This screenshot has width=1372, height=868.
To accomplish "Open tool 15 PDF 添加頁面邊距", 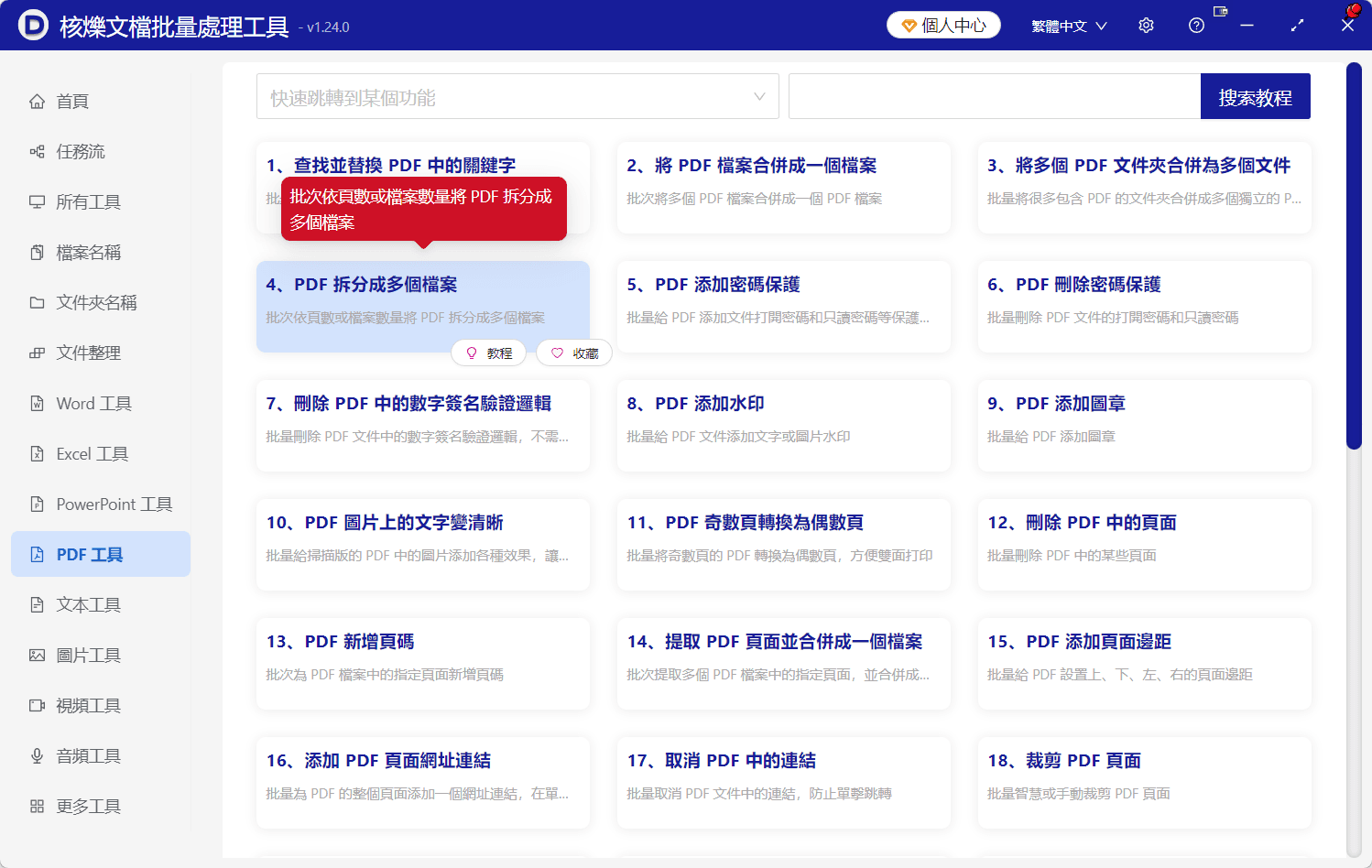I will click(x=1145, y=664).
